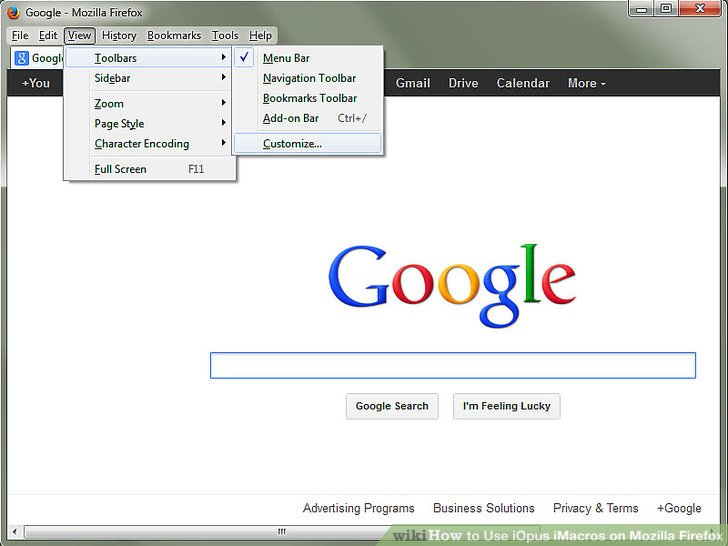Expand the Toolbars submenu
The image size is (728, 546).
pos(149,58)
